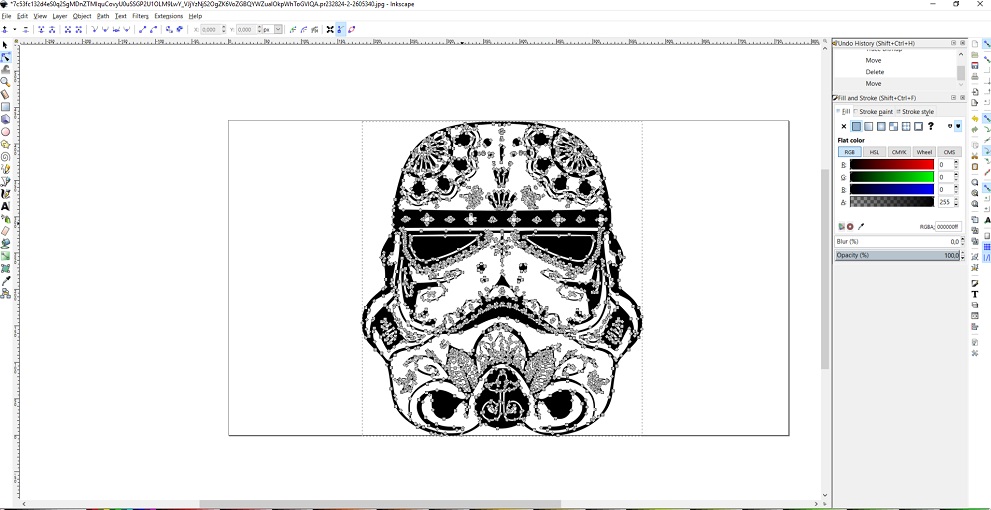Minimize the Fill and Stroke panel
Image resolution: width=991 pixels, height=510 pixels.
click(x=954, y=98)
